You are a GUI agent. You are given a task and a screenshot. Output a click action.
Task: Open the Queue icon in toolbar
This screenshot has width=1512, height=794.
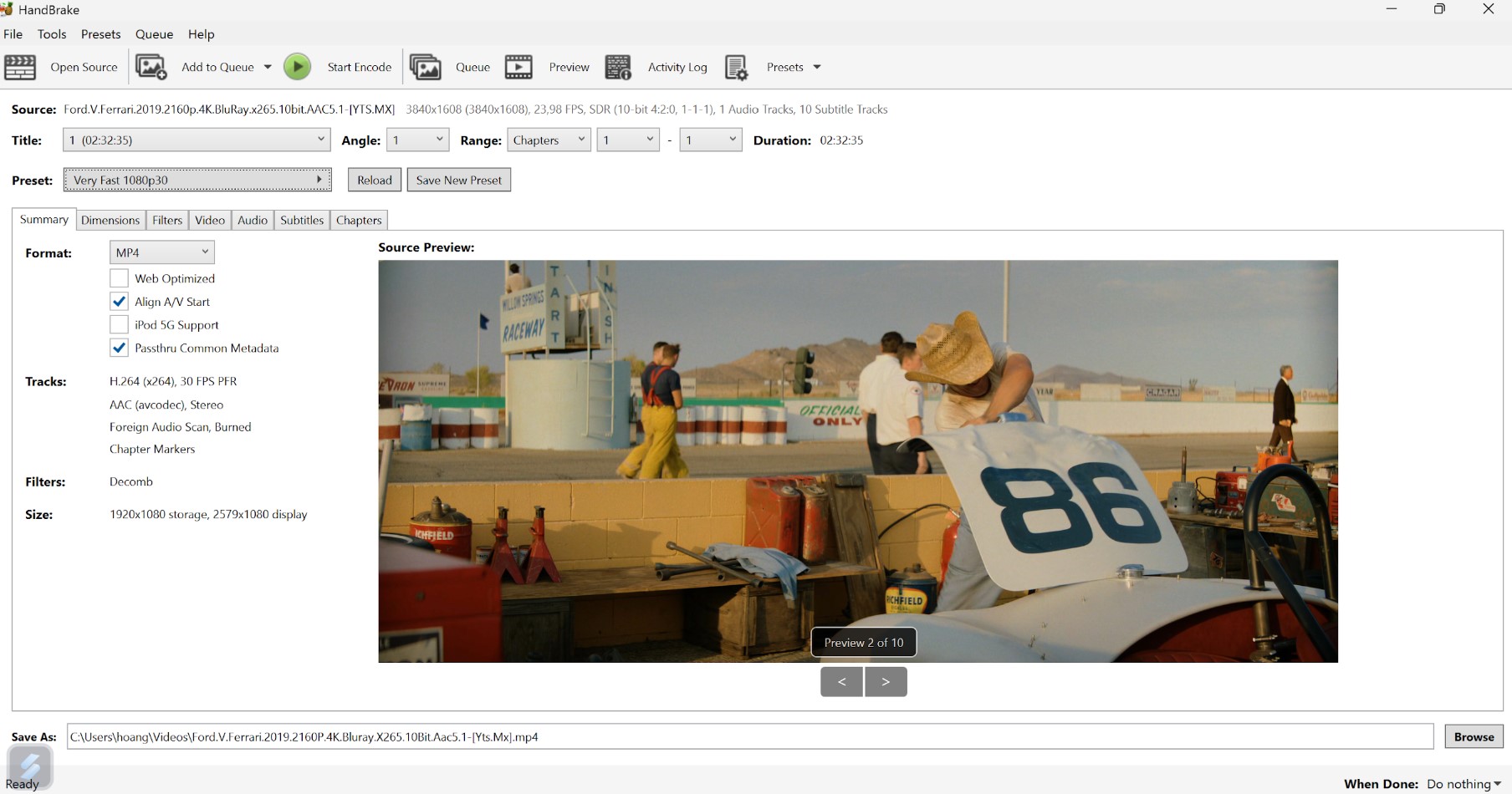426,67
